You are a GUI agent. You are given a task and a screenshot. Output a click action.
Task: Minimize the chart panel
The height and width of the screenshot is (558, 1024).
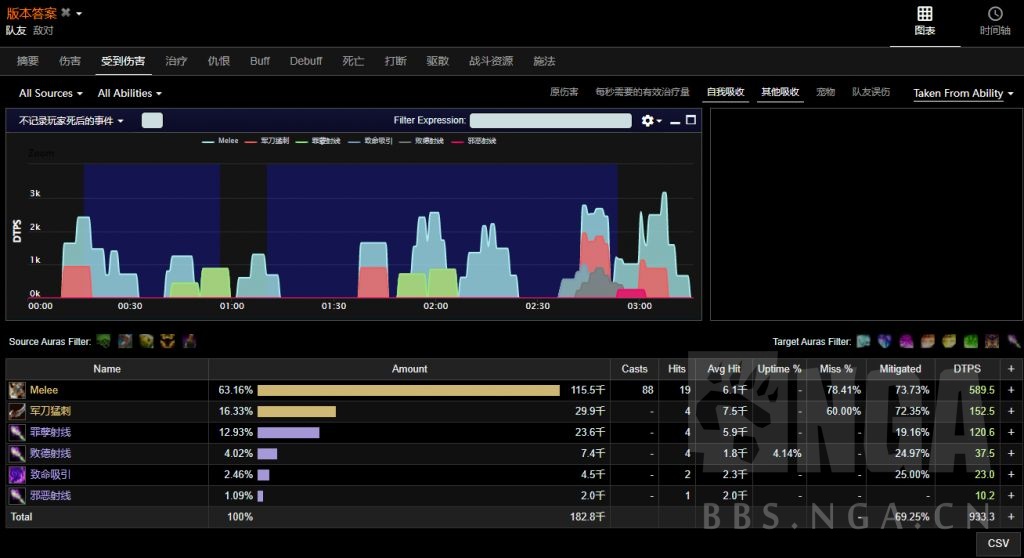tap(675, 121)
